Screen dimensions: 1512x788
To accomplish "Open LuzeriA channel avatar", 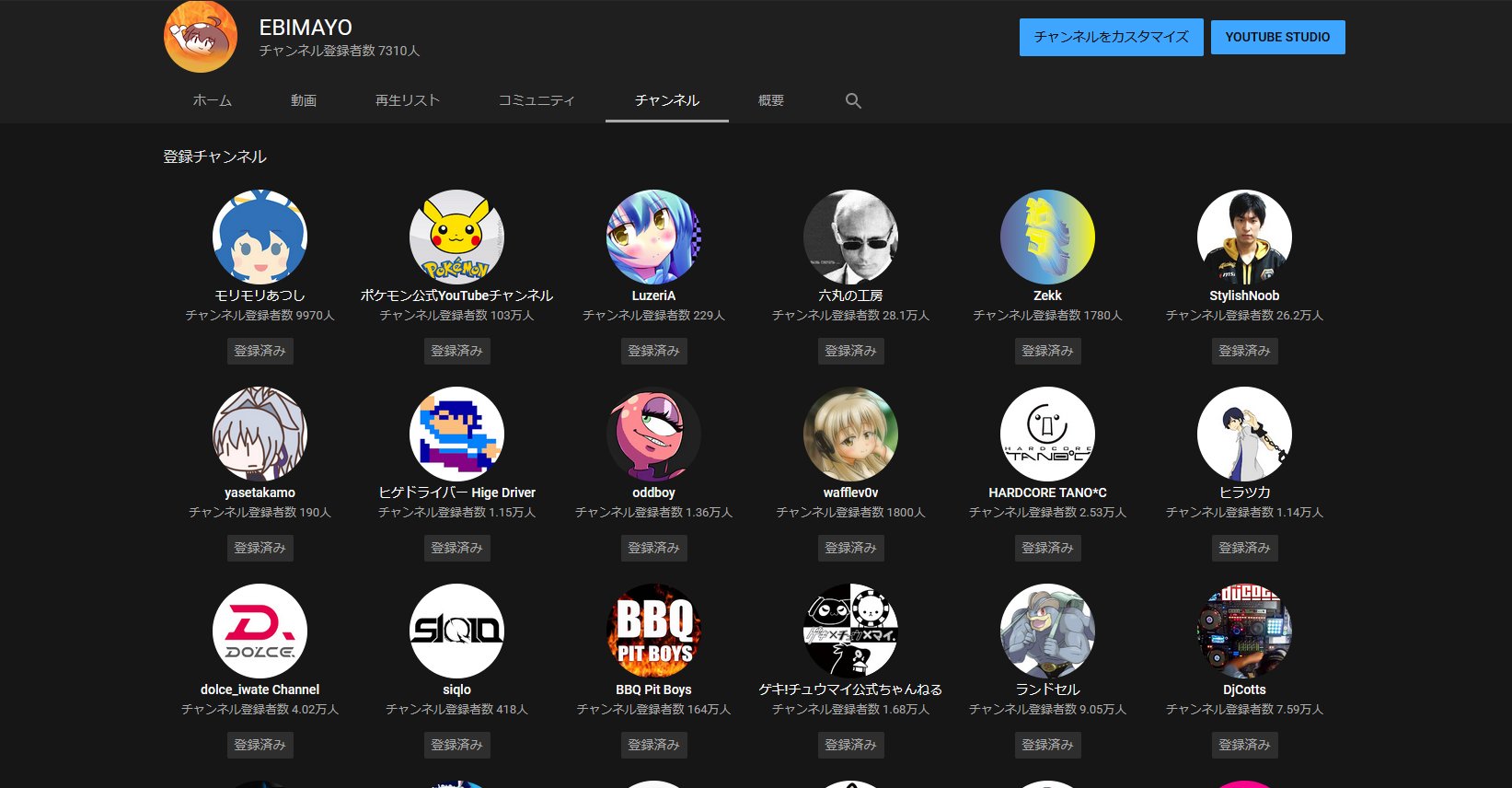I will pyautogui.click(x=653, y=237).
